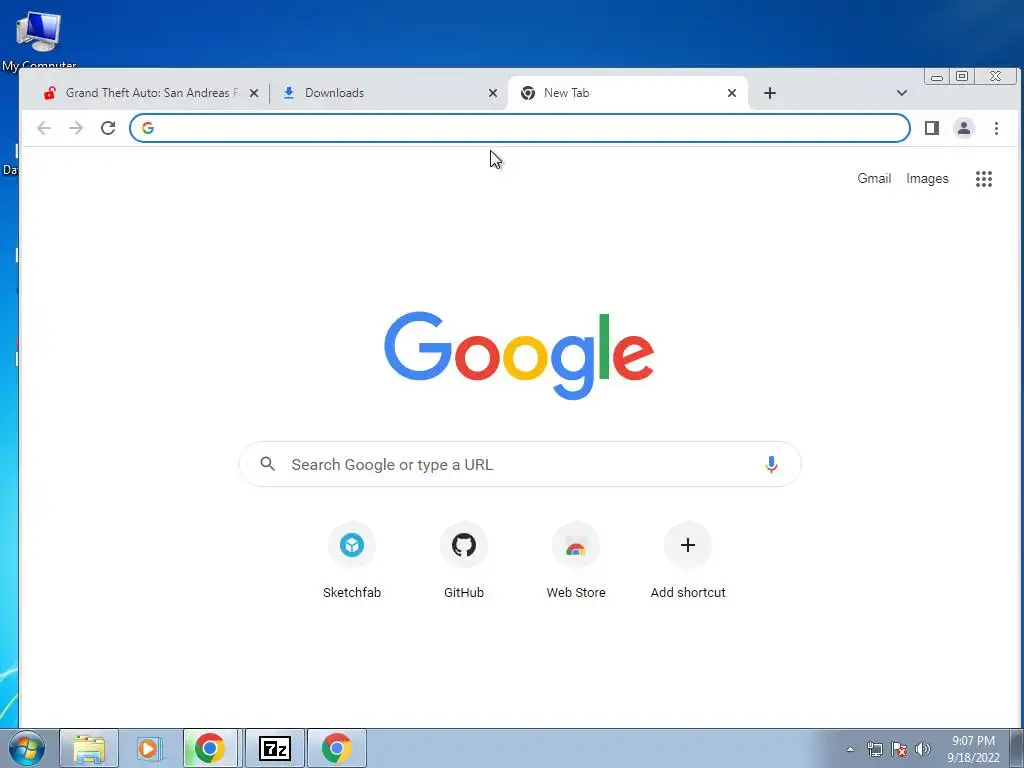
Task: Open 7-Zip from the taskbar
Action: click(275, 748)
